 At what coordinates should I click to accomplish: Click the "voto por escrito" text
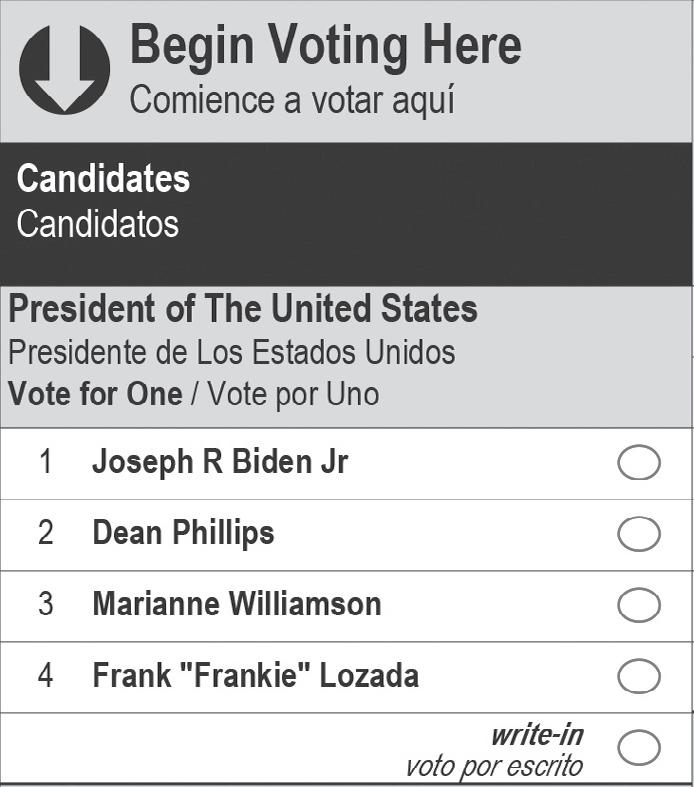pos(493,767)
